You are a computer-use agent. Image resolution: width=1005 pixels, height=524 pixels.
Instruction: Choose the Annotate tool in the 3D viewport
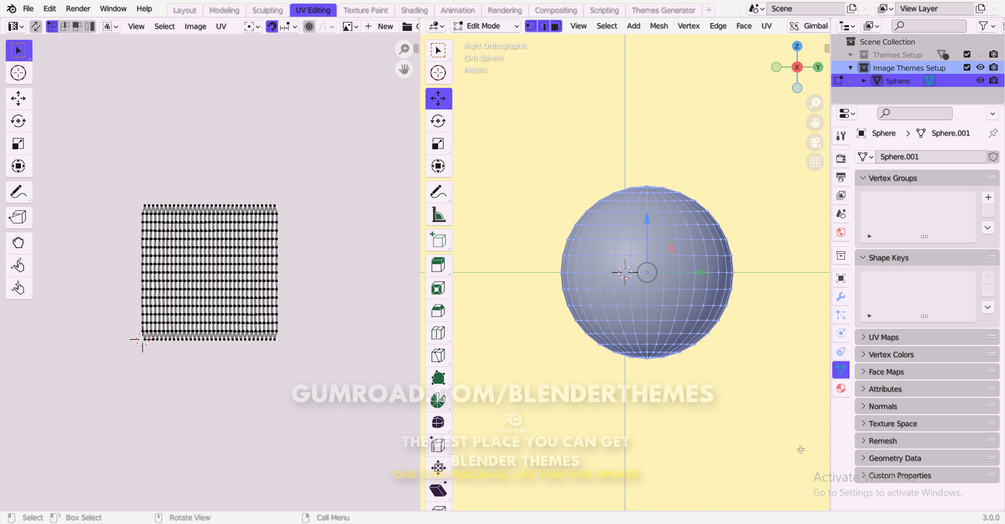(x=438, y=192)
